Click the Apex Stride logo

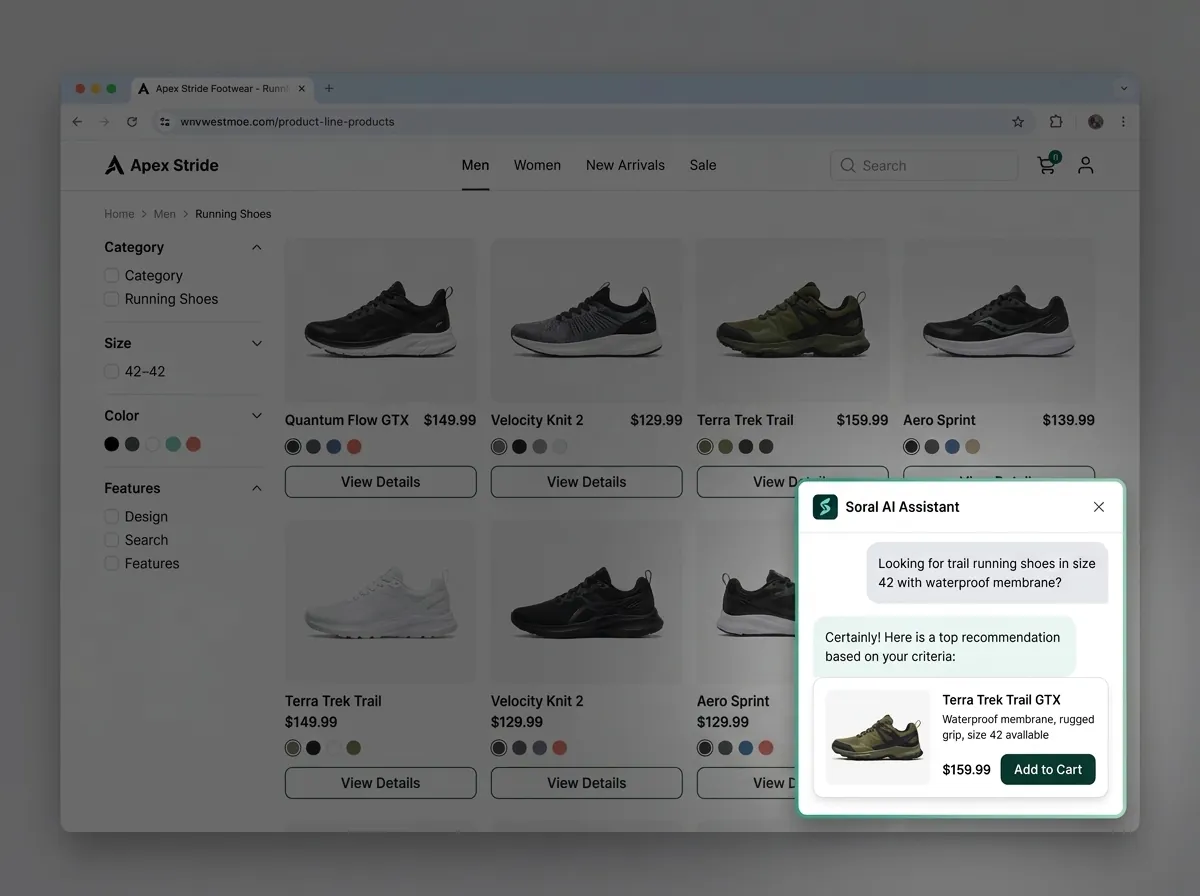tap(161, 165)
